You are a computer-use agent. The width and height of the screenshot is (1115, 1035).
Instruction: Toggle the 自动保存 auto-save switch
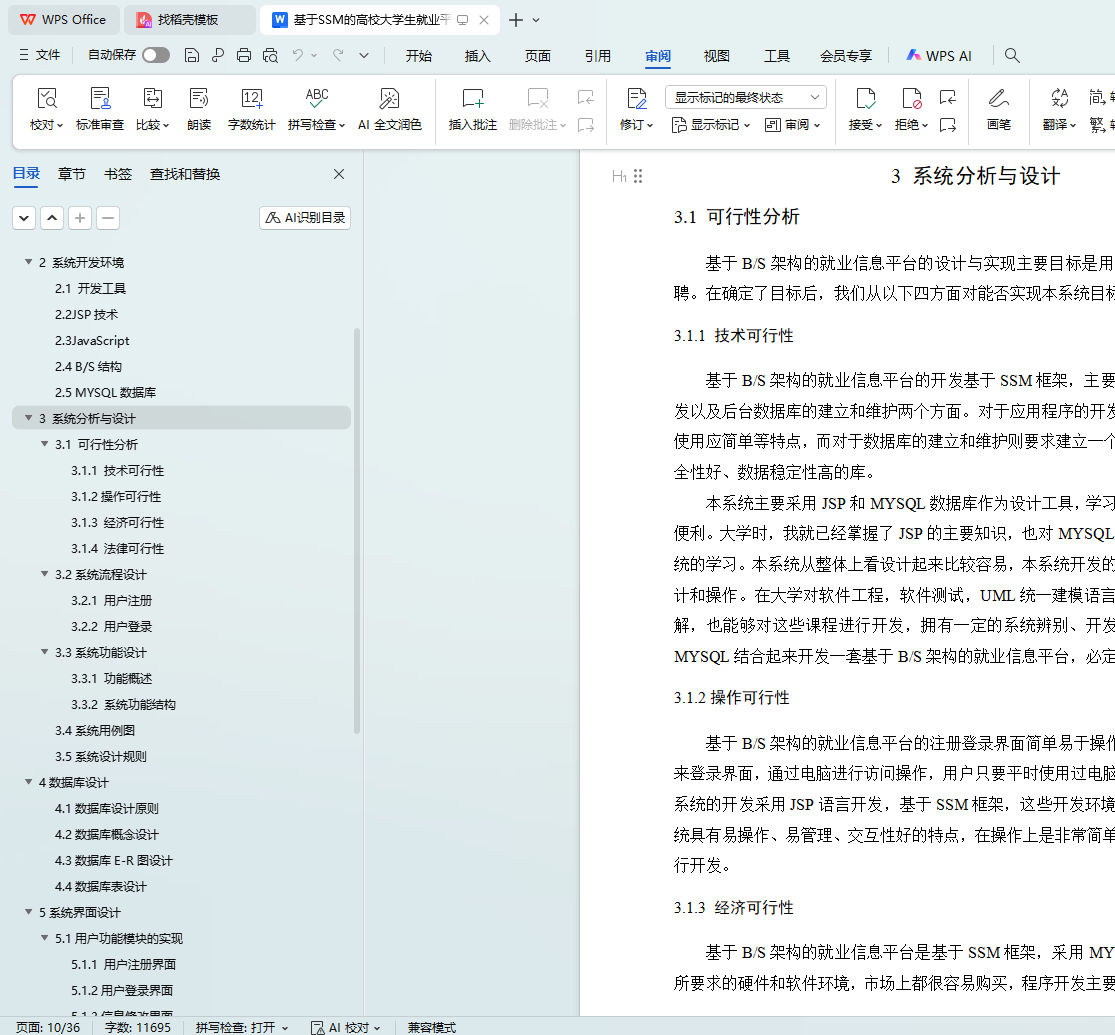156,56
